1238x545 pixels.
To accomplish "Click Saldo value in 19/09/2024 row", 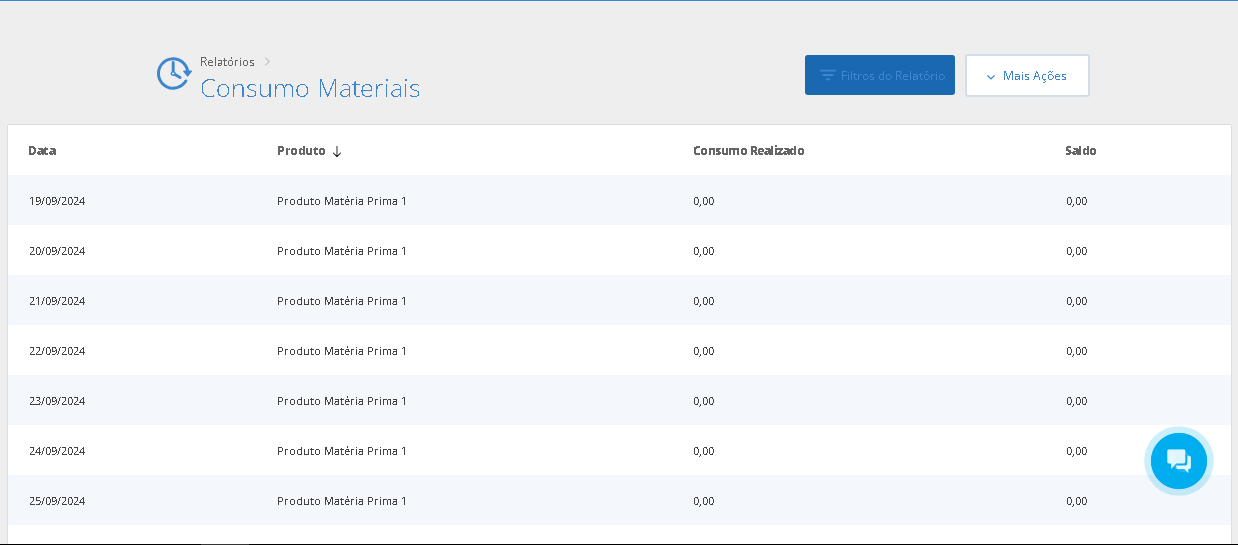I will click(x=1076, y=201).
